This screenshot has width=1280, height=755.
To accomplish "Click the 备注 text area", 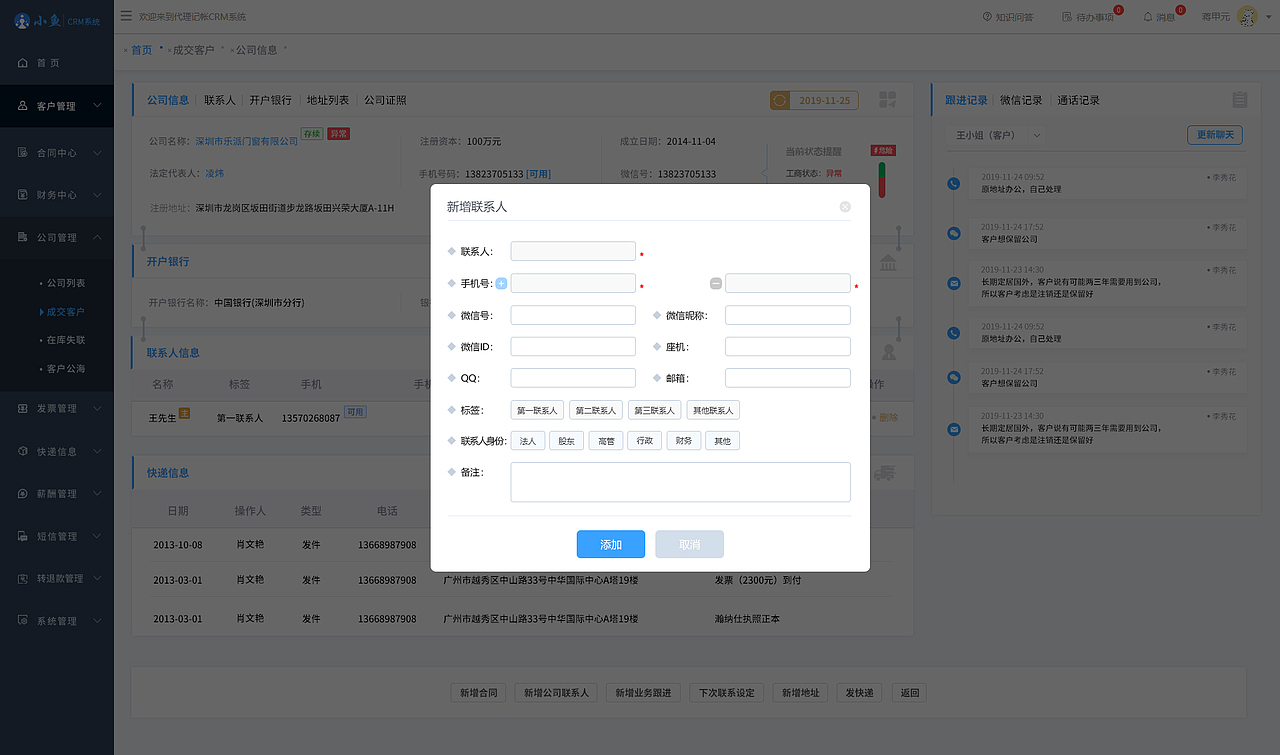I will pyautogui.click(x=681, y=482).
